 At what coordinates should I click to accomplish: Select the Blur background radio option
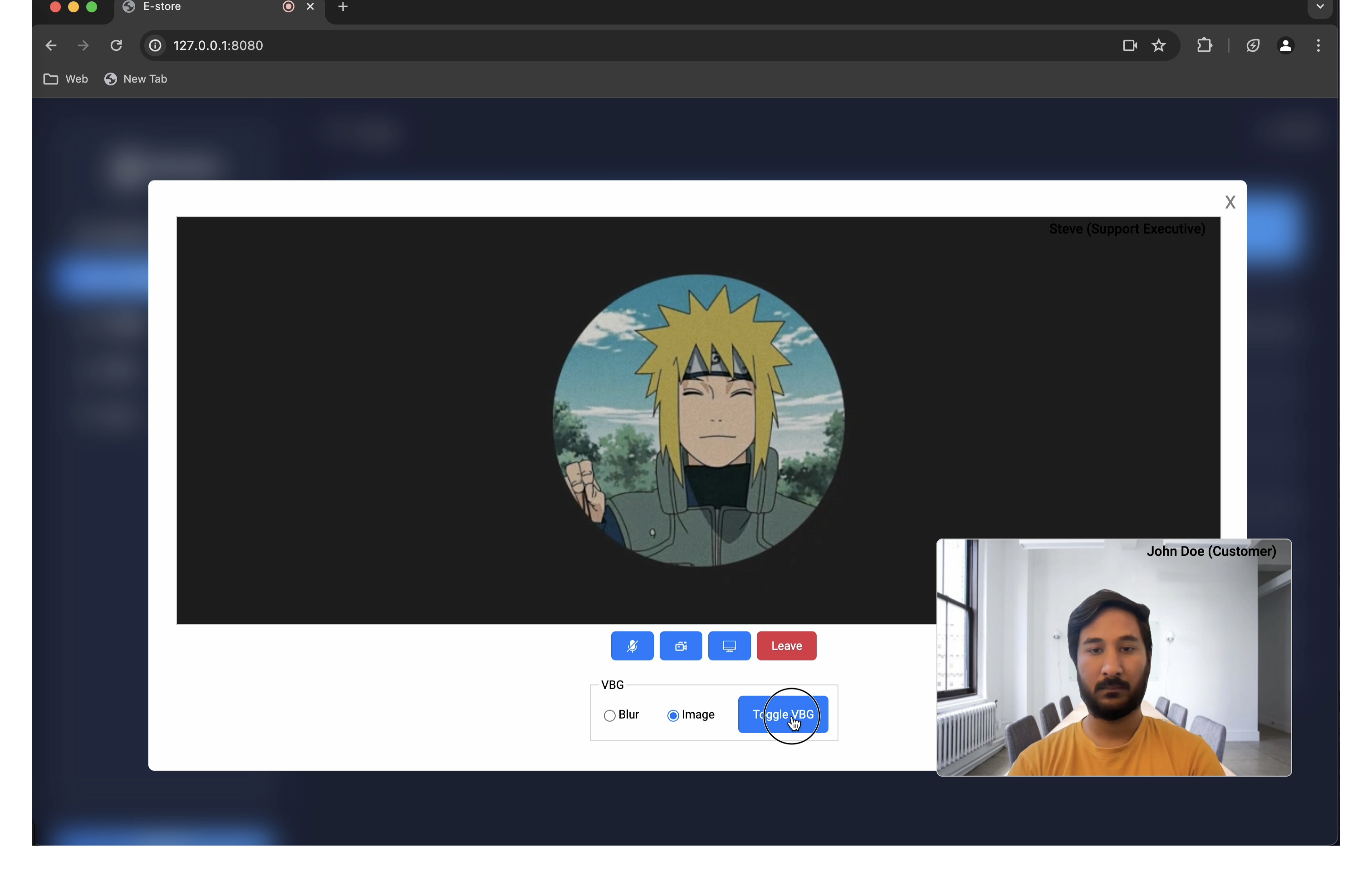609,716
